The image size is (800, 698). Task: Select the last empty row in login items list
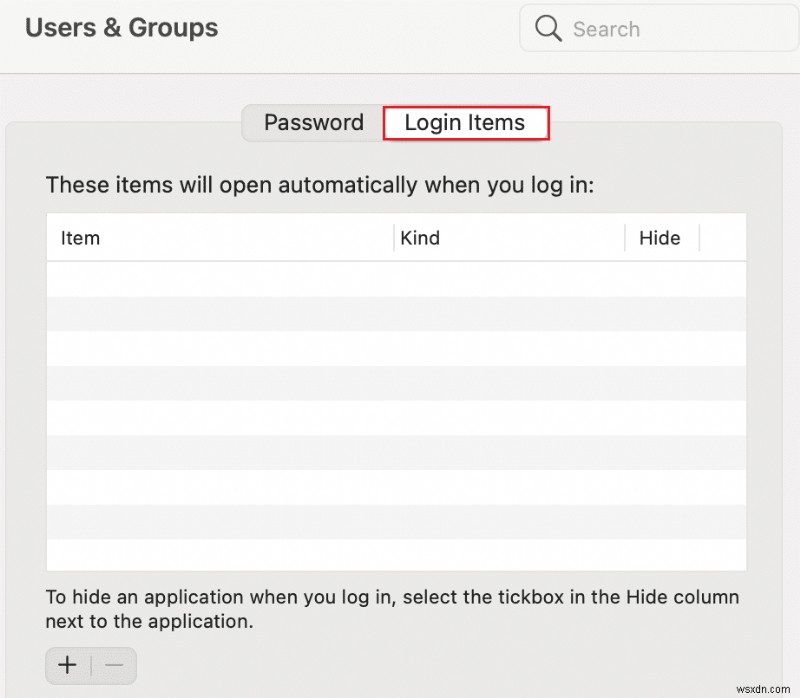(x=396, y=554)
